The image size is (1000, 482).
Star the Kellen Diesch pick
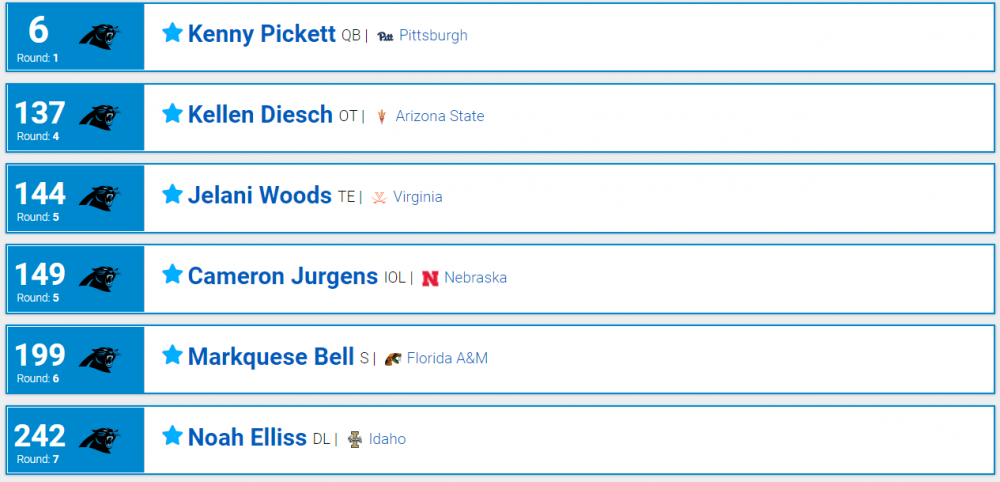[x=173, y=114]
